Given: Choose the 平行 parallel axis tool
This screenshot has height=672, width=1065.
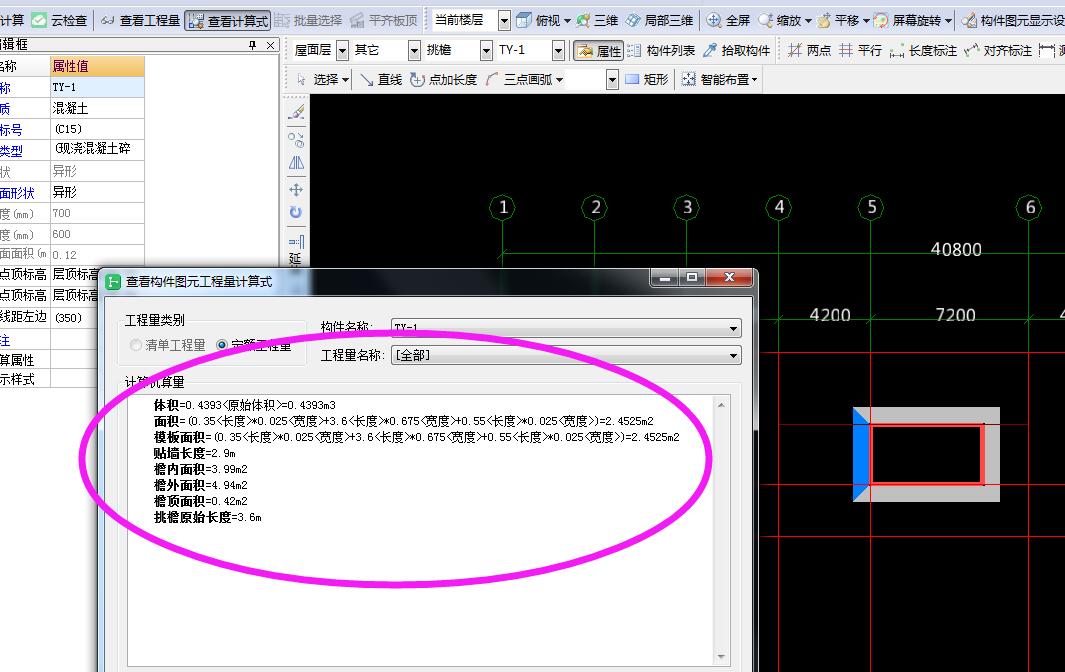Looking at the screenshot, I should 860,50.
